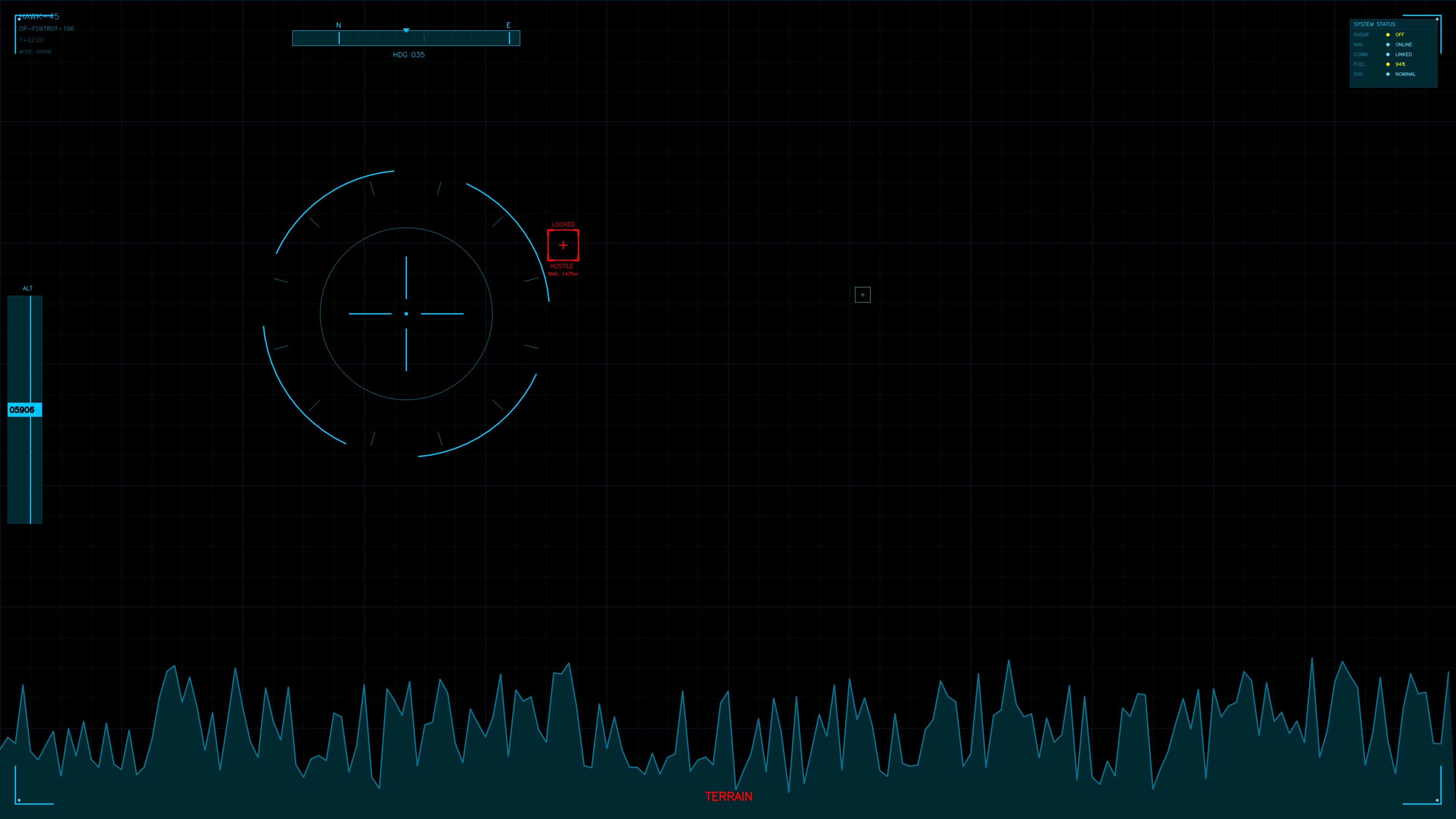Toggle the COMM LINKED status indicator

(x=1403, y=54)
